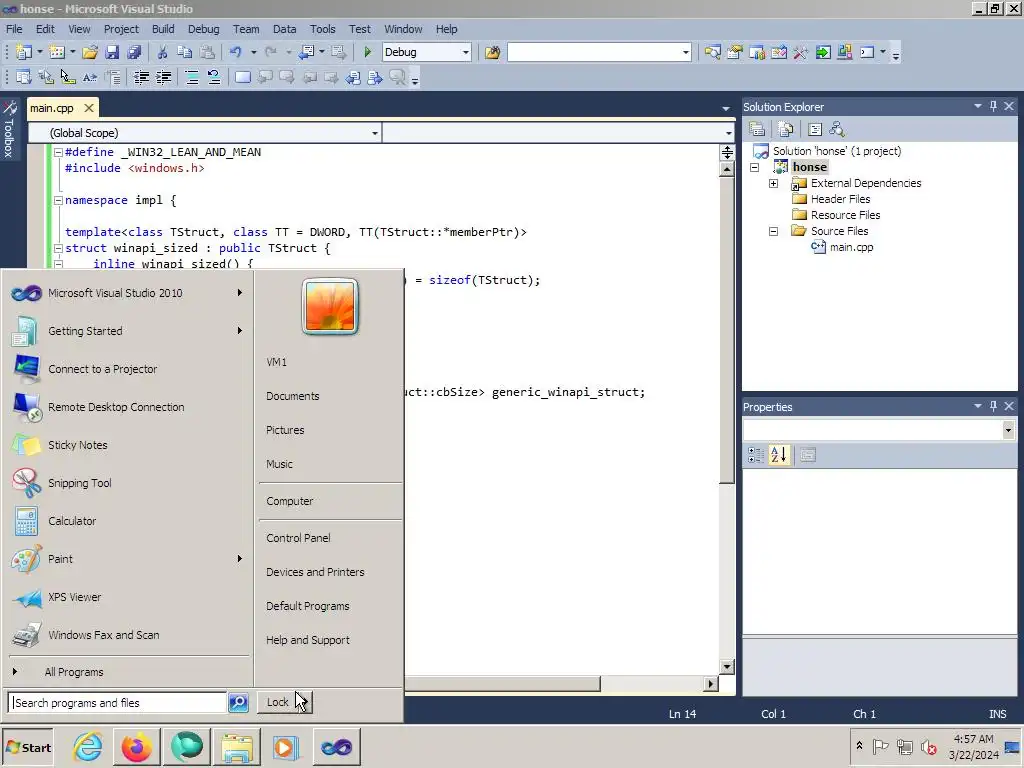Image resolution: width=1024 pixels, height=768 pixels.
Task: Open the Toolbox side tab
Action: [x=9, y=129]
